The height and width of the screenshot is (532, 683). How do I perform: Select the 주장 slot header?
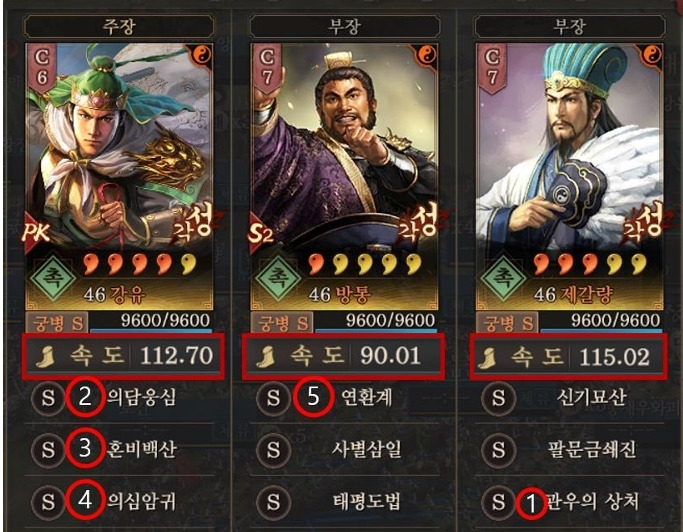pyautogui.click(x=119, y=27)
